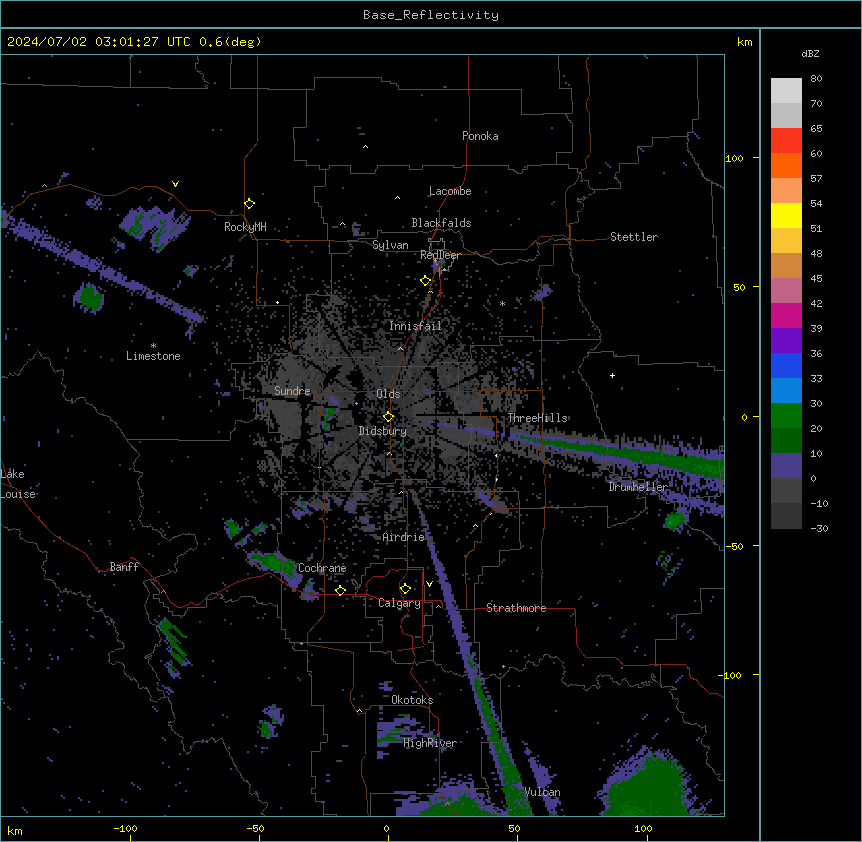Click the Cochrane label

pos(322,568)
